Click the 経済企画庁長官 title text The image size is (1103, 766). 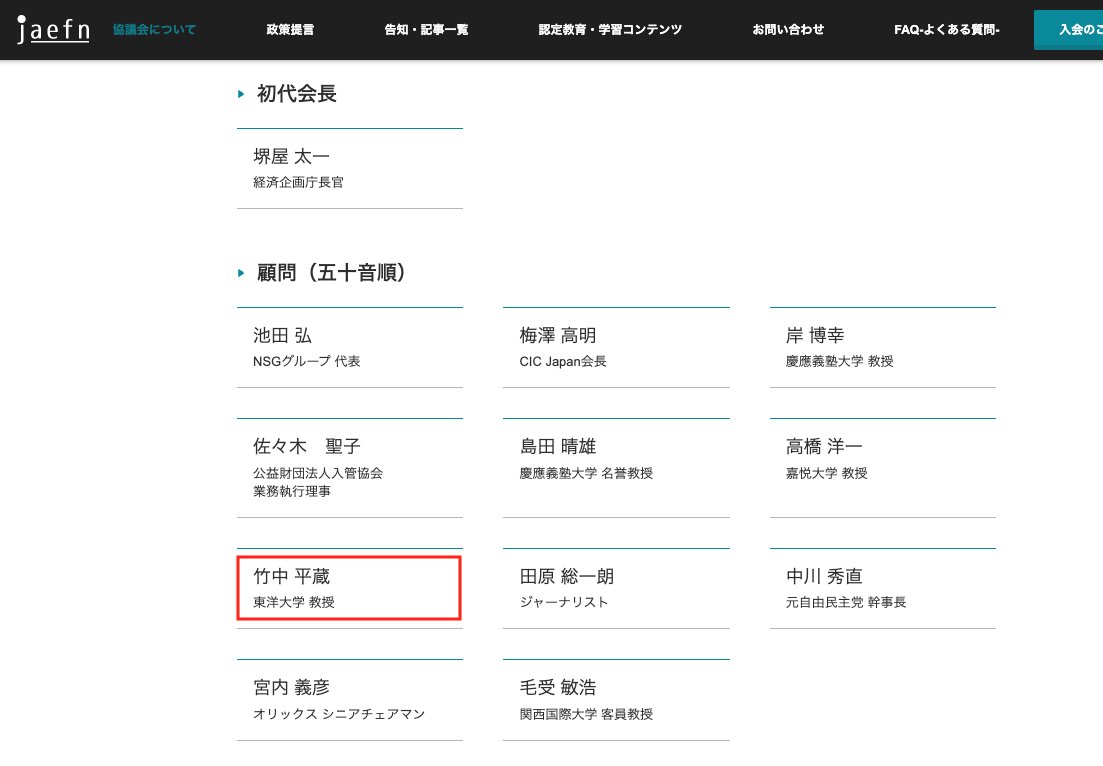click(x=298, y=182)
